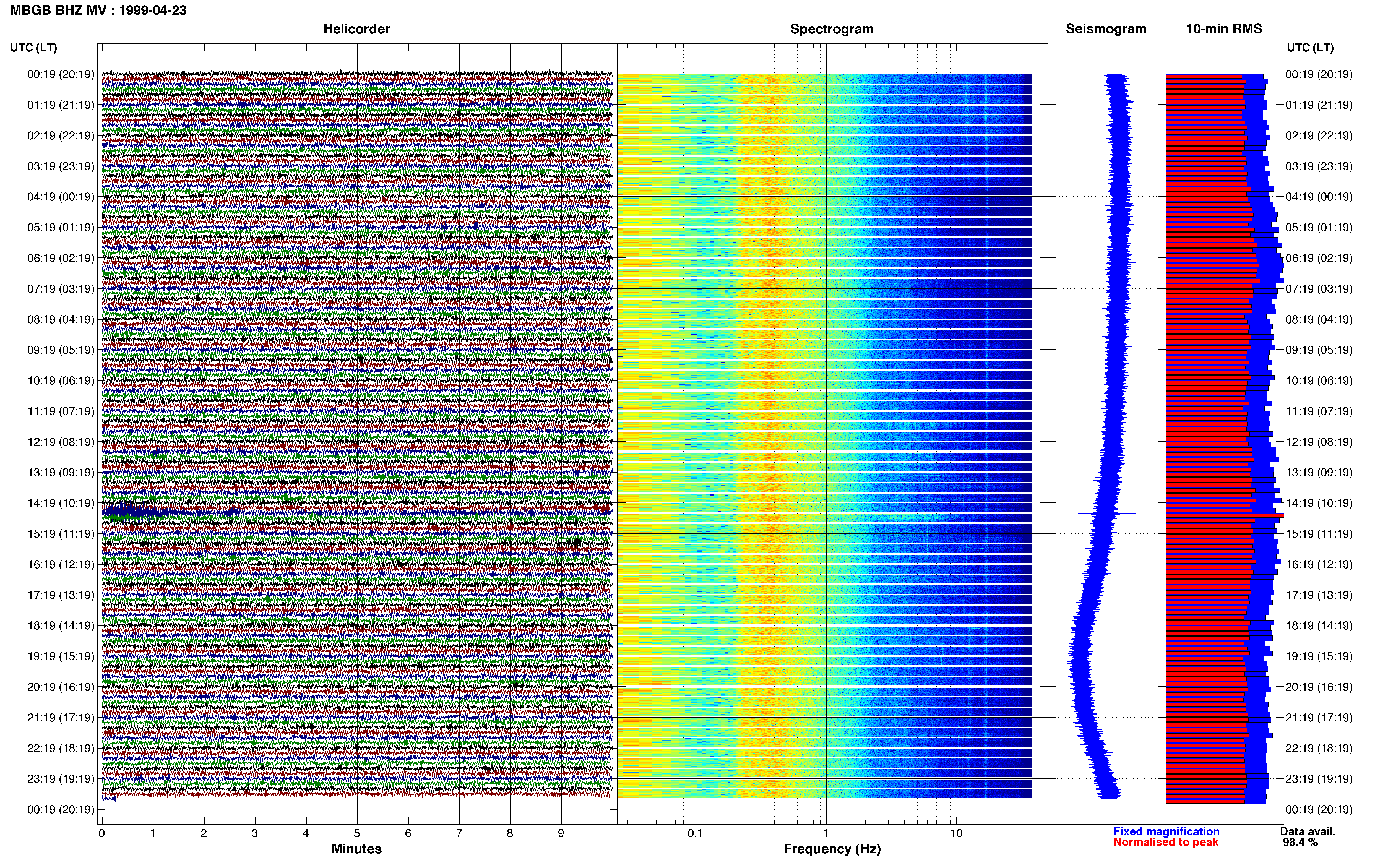Screen dimensions: 1388x868
Task: Click the seismogram spike near 14:19
Action: [x=1106, y=513]
